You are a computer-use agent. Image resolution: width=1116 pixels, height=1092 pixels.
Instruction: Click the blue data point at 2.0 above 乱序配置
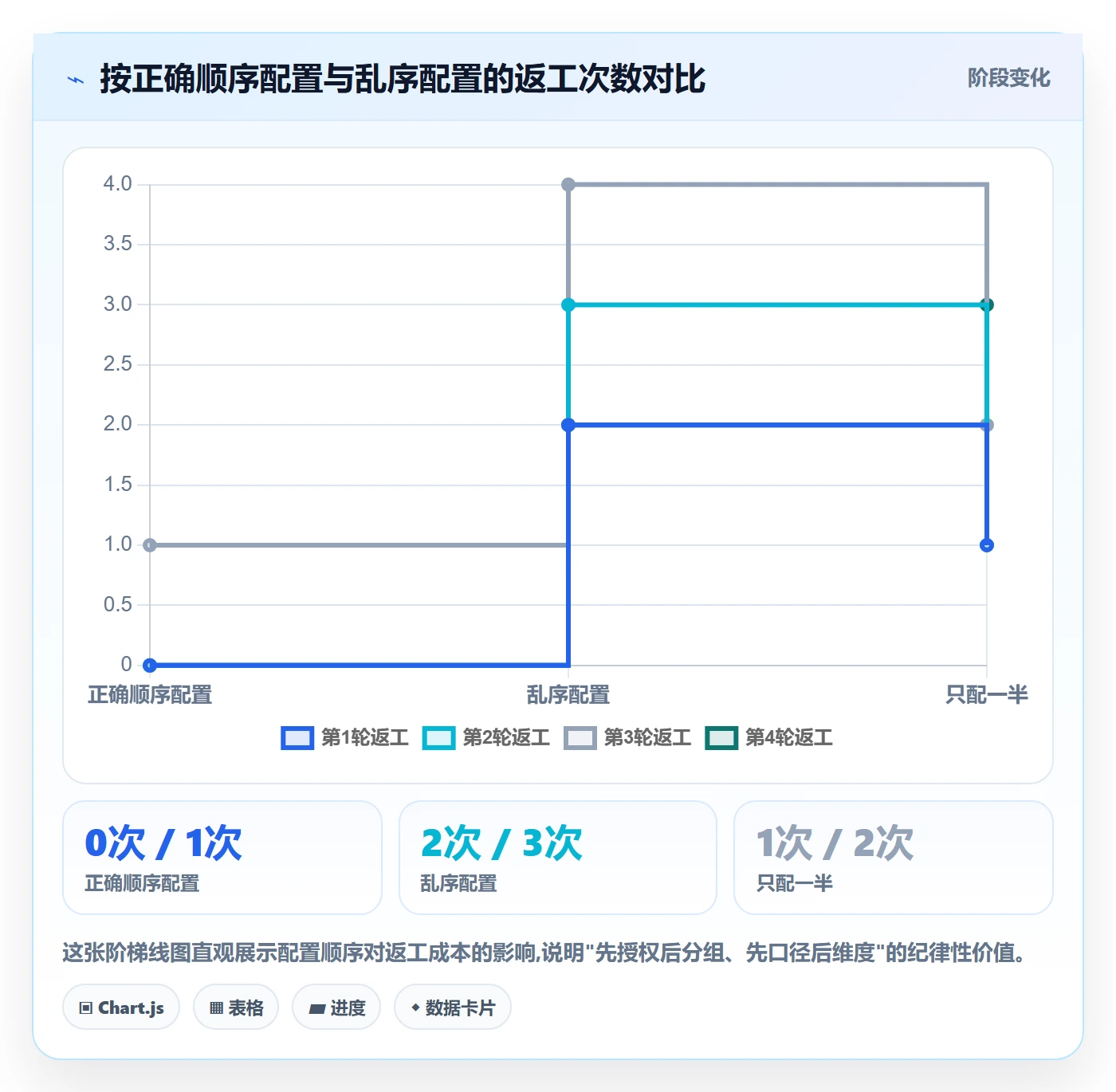tap(568, 425)
